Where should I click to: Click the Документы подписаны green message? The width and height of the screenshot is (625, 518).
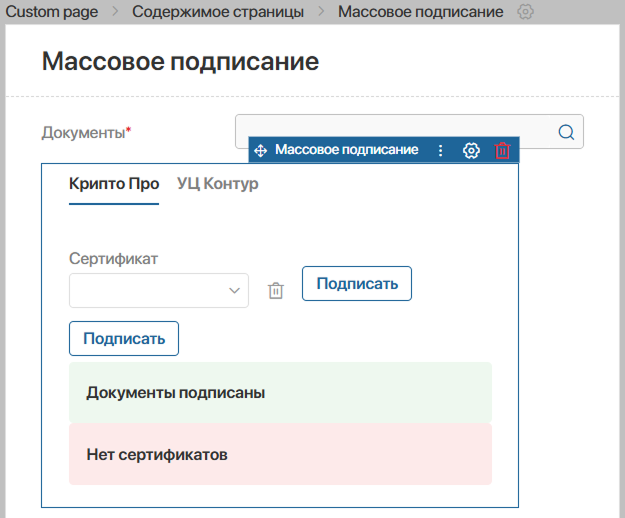[281, 392]
